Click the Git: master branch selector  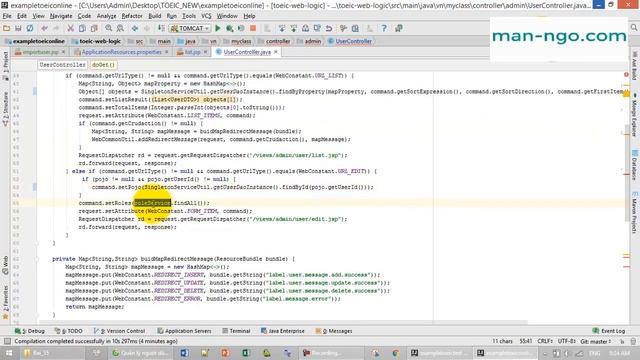pos(596,341)
